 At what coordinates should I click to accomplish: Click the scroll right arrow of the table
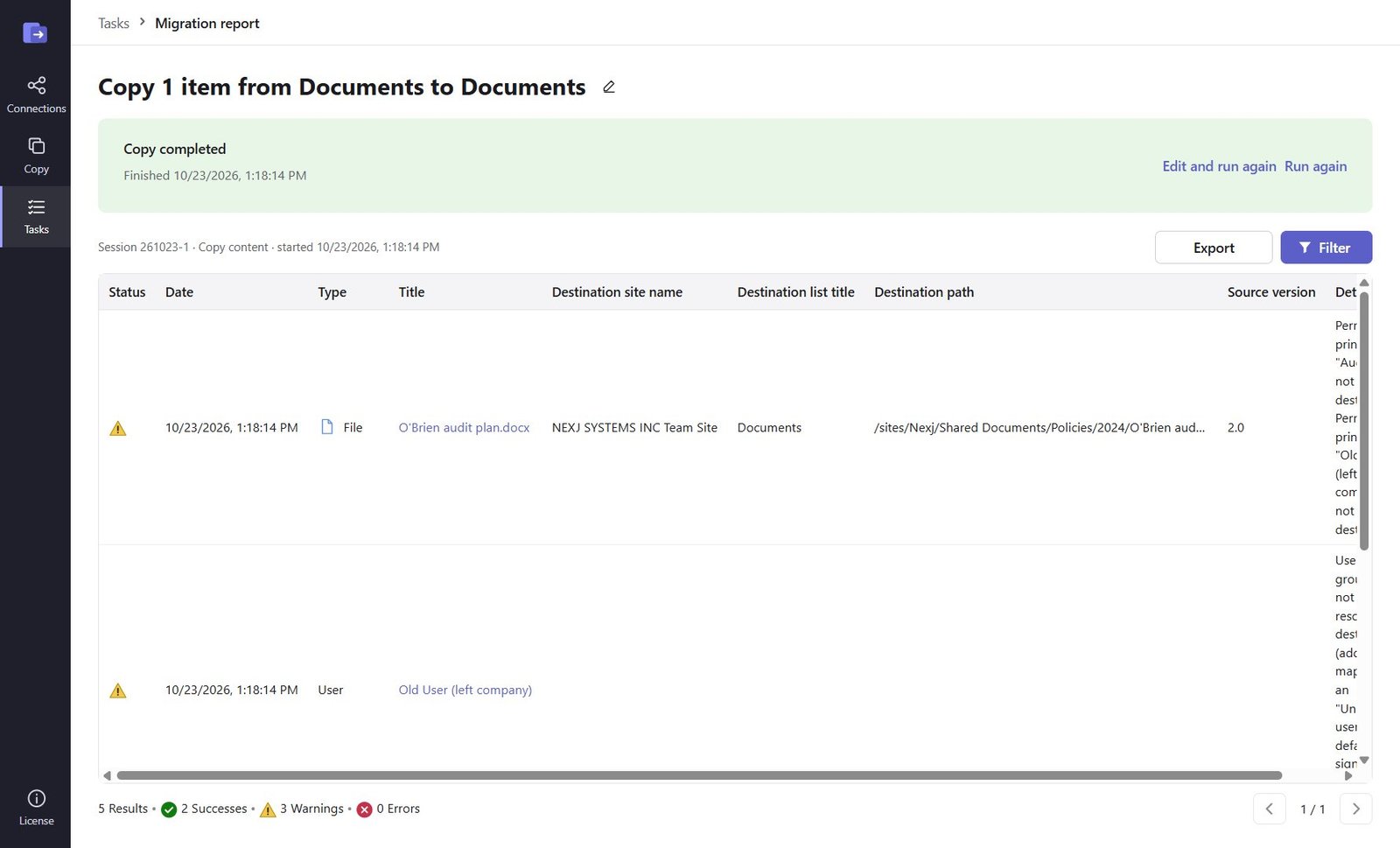(1348, 775)
